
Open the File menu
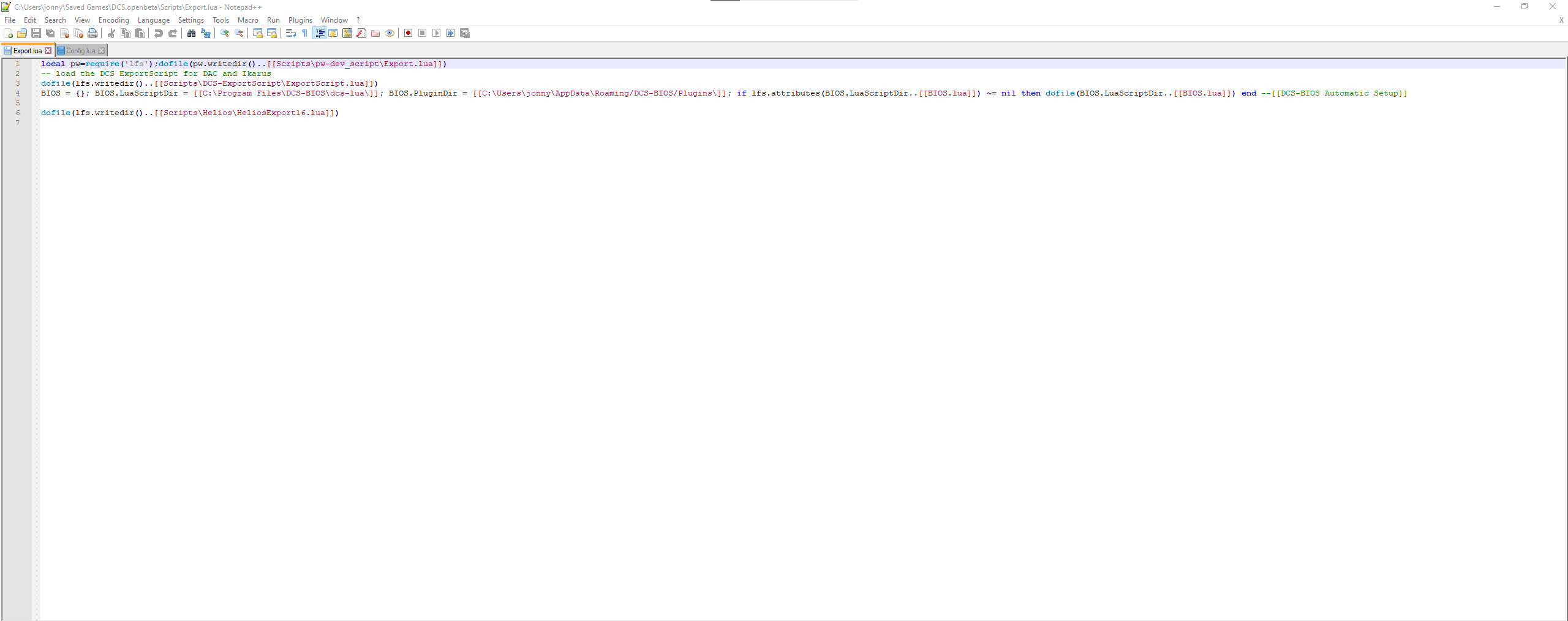(x=10, y=20)
